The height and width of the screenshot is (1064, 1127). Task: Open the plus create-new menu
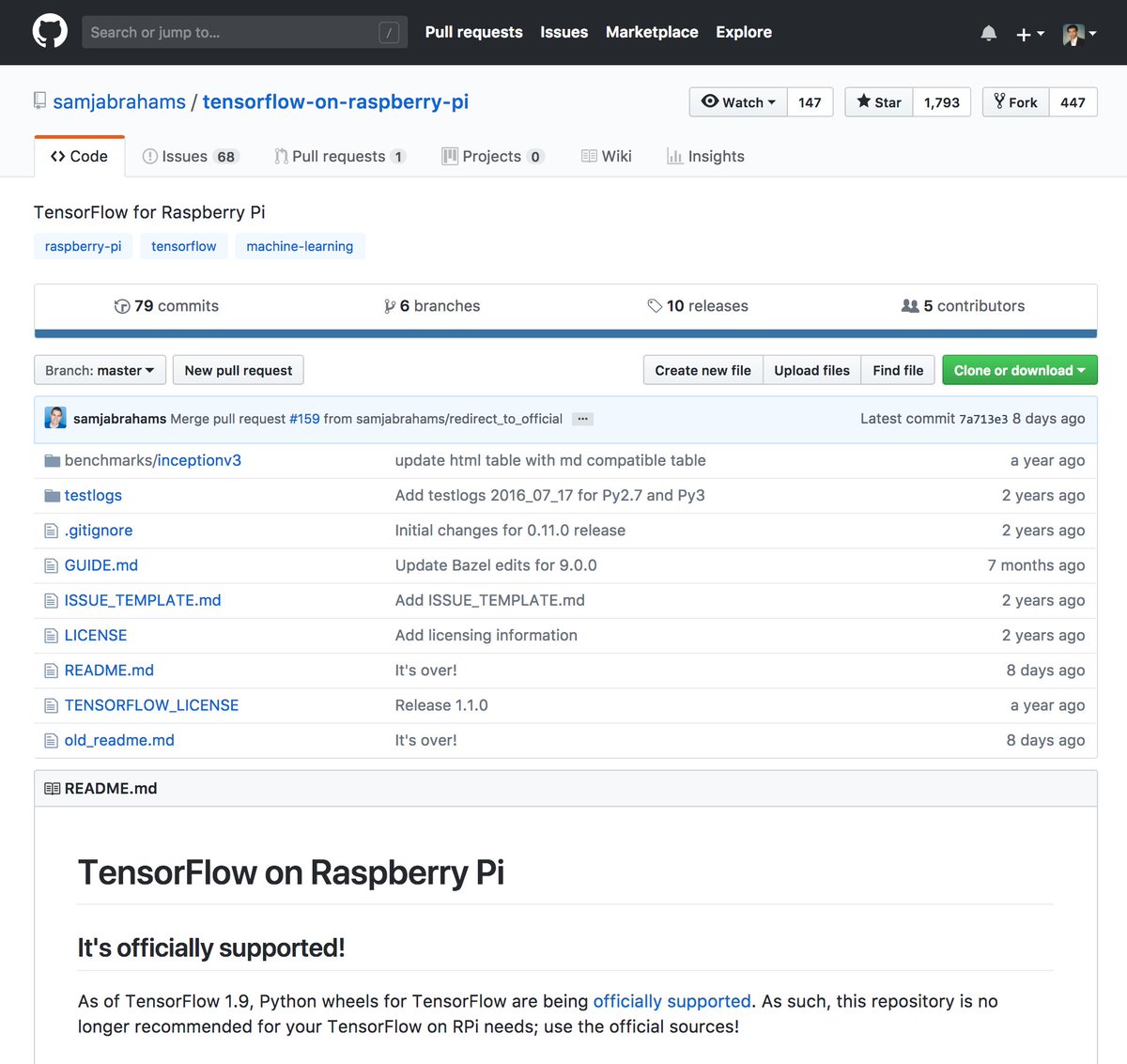pyautogui.click(x=1030, y=34)
